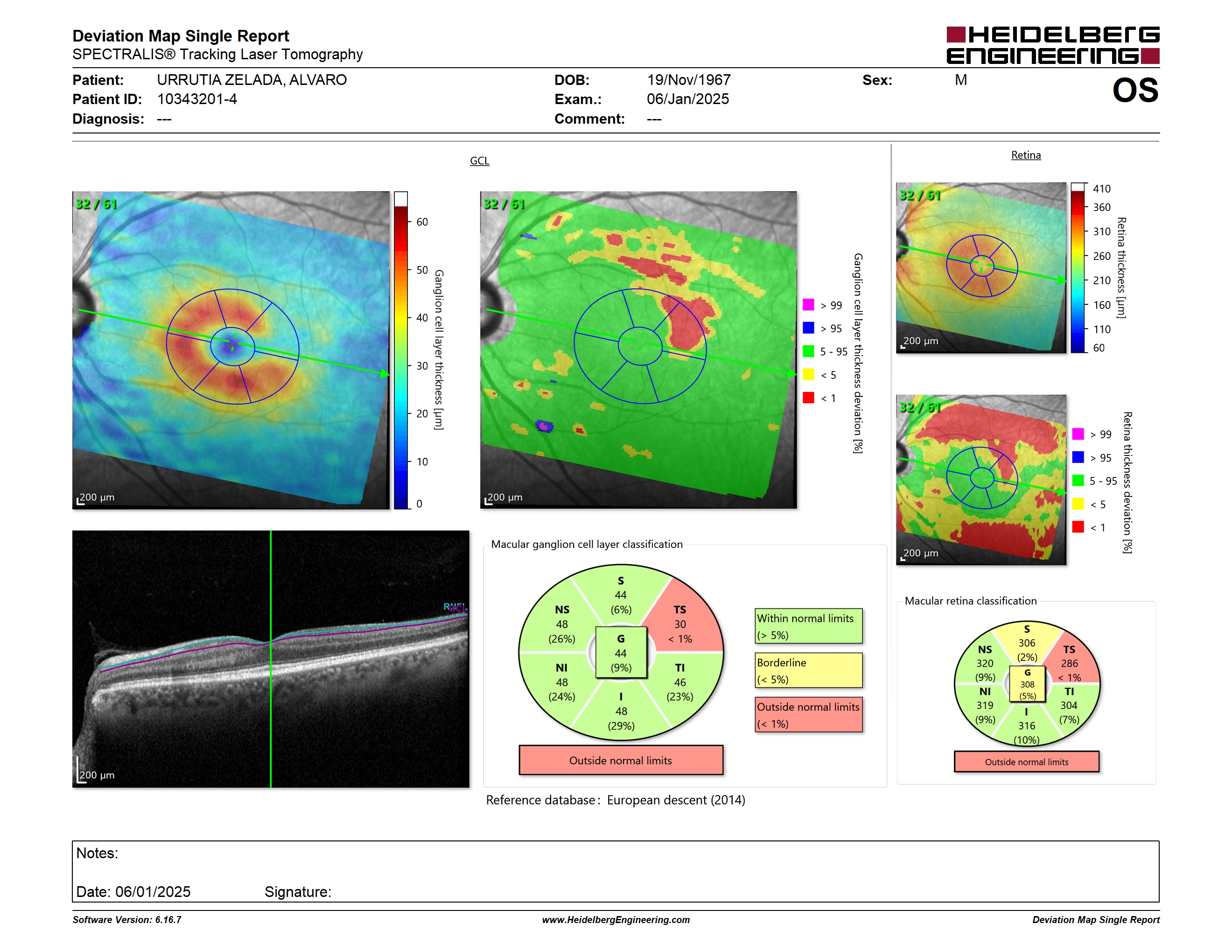Click the TI 304 sector in retina chart
The height and width of the screenshot is (952, 1232).
click(1069, 705)
